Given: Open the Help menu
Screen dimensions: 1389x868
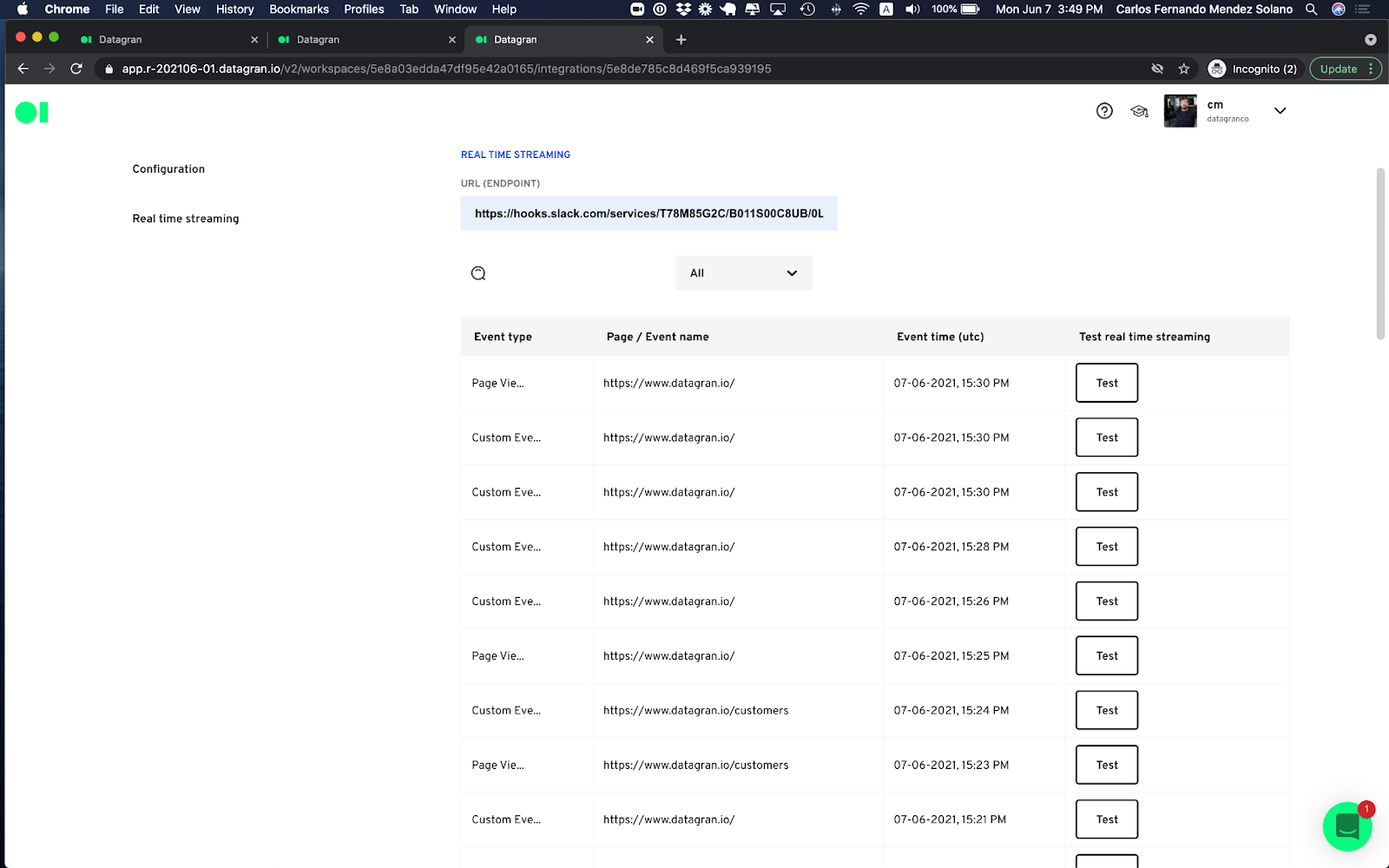Looking at the screenshot, I should 504,9.
